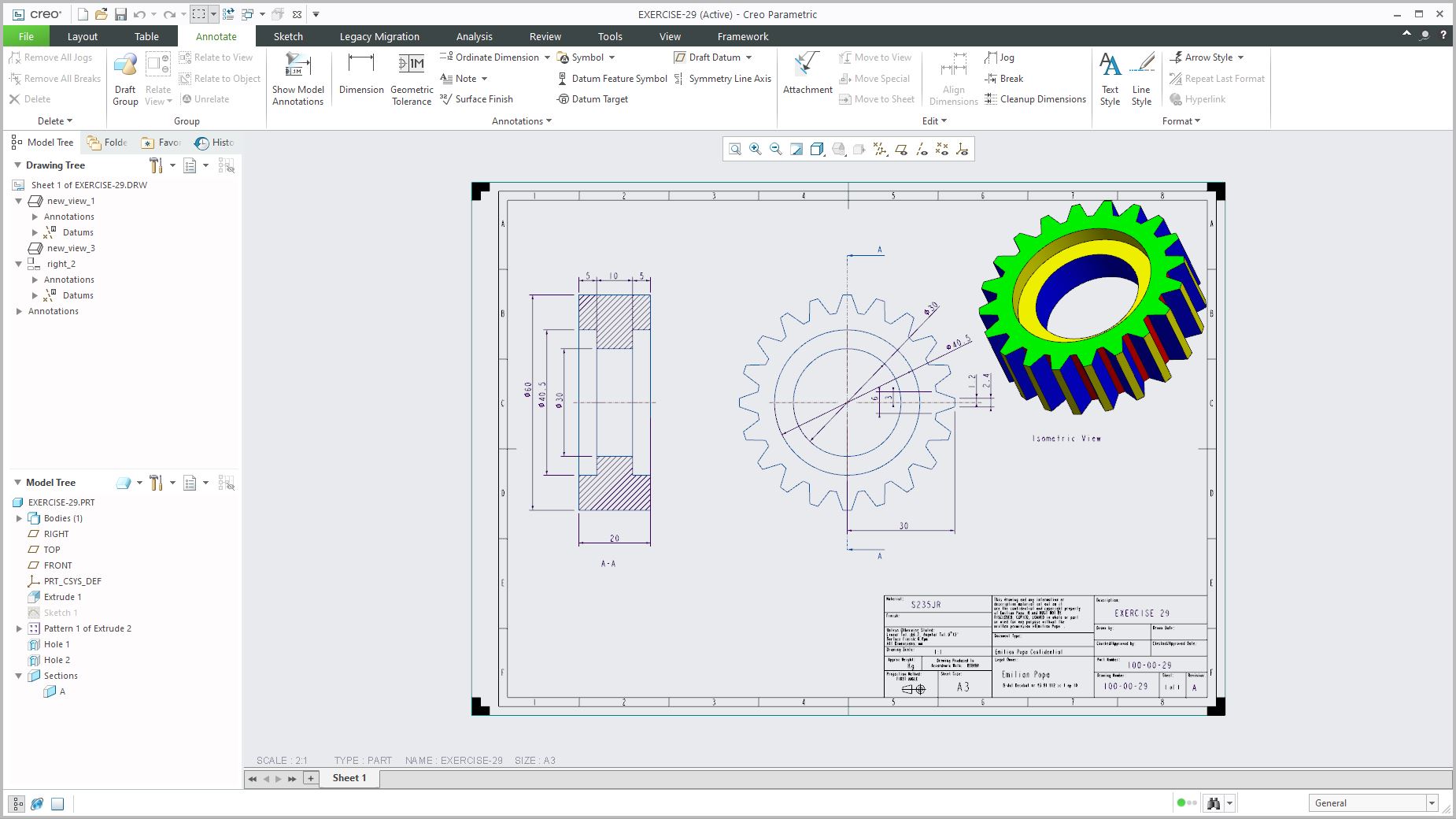Click the Windows switch icon in the top toolbar
Screen dimensions: 1456x819
click(247, 14)
